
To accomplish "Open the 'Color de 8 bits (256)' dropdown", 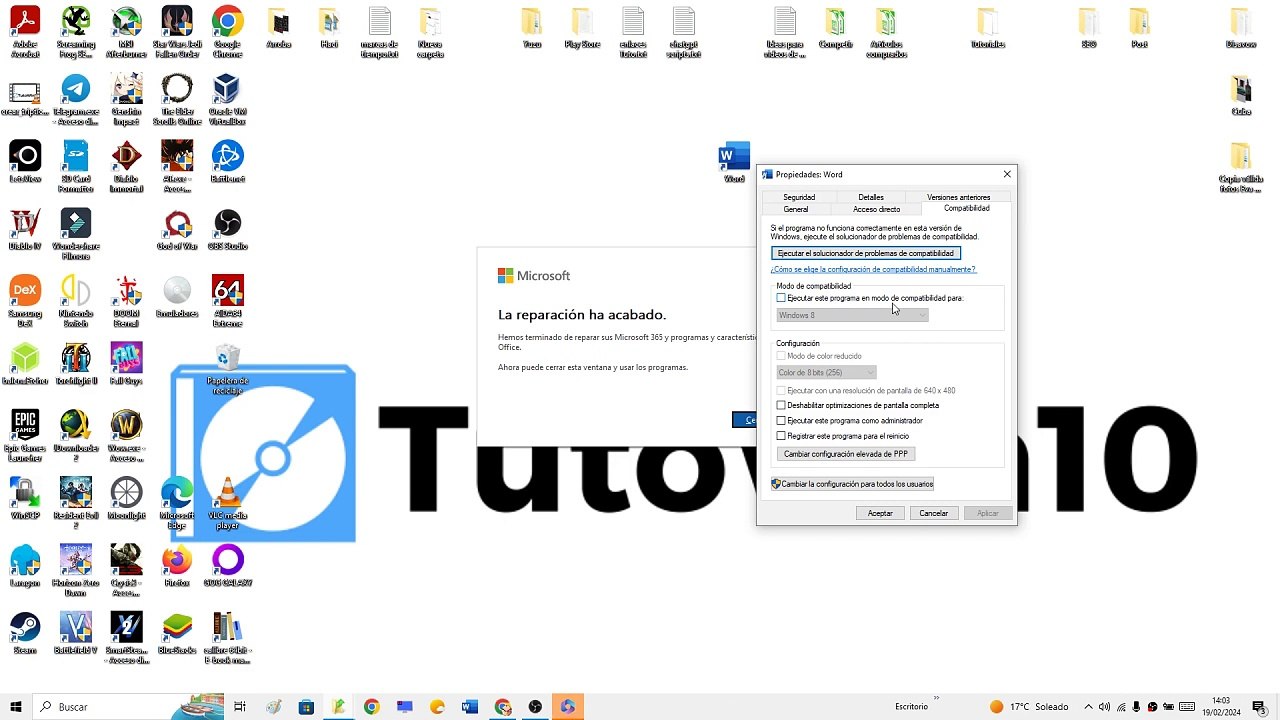I will tap(826, 372).
